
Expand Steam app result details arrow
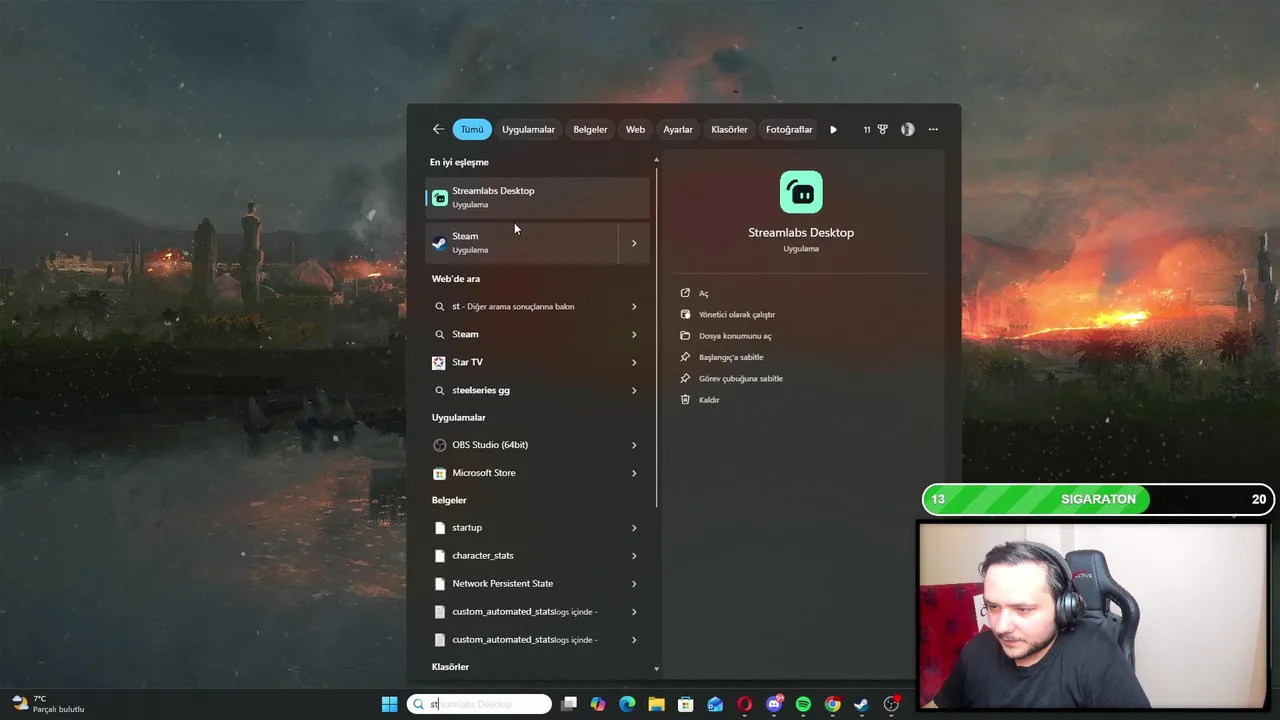point(633,243)
